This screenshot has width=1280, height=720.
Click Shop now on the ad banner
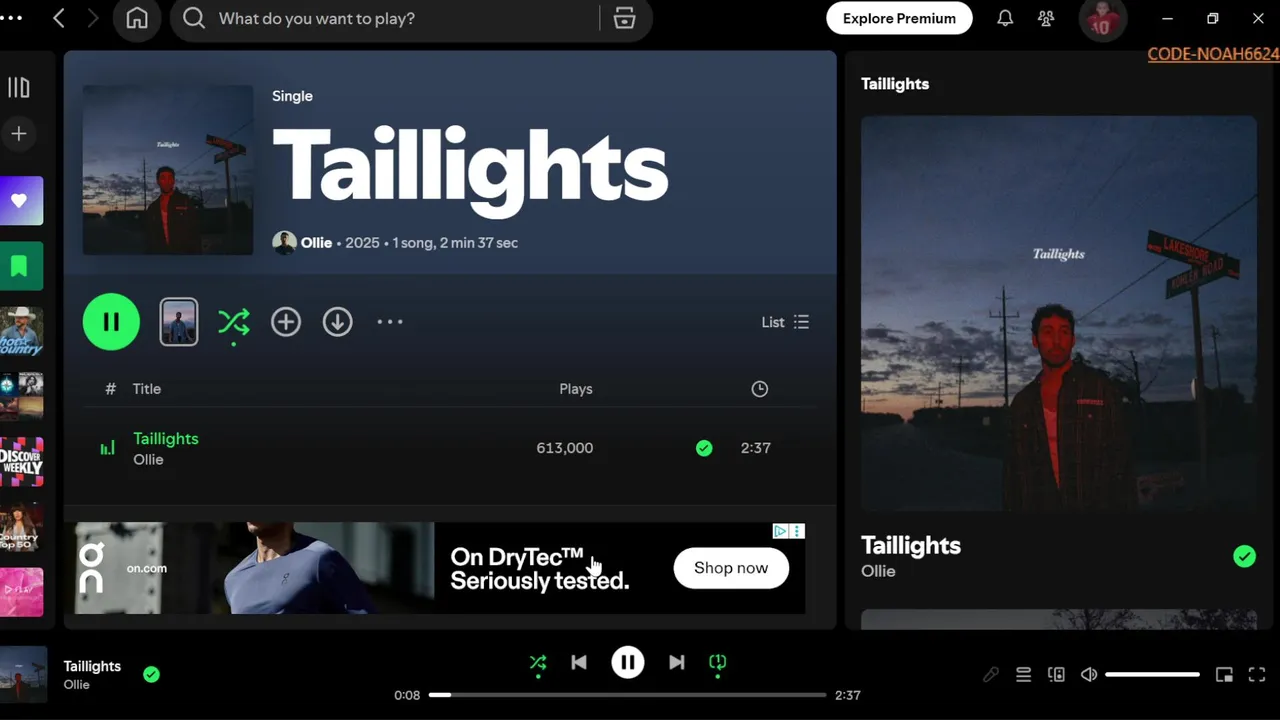pyautogui.click(x=731, y=568)
